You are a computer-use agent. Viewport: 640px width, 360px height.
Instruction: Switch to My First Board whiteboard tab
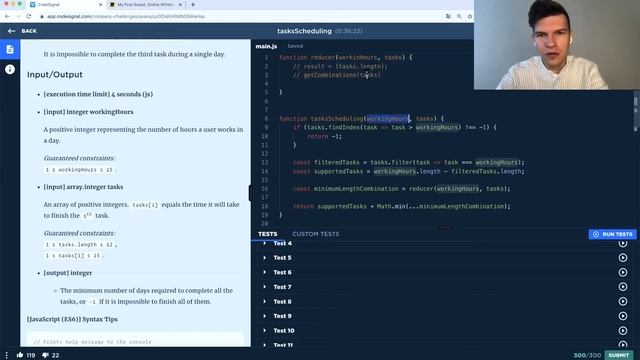click(145, 4)
